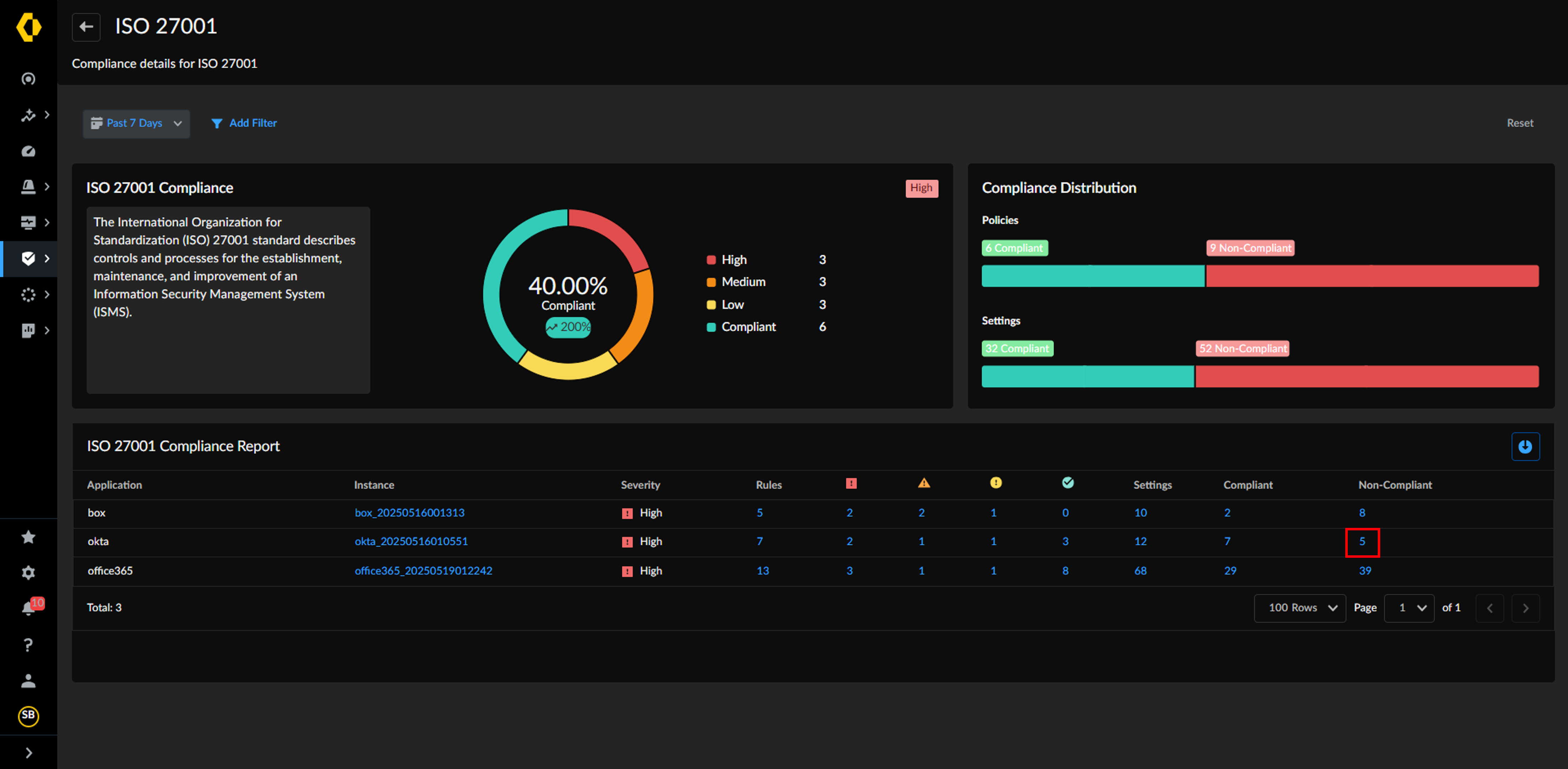Open the settings gear in sidebar
1568x769 pixels.
pos(28,572)
